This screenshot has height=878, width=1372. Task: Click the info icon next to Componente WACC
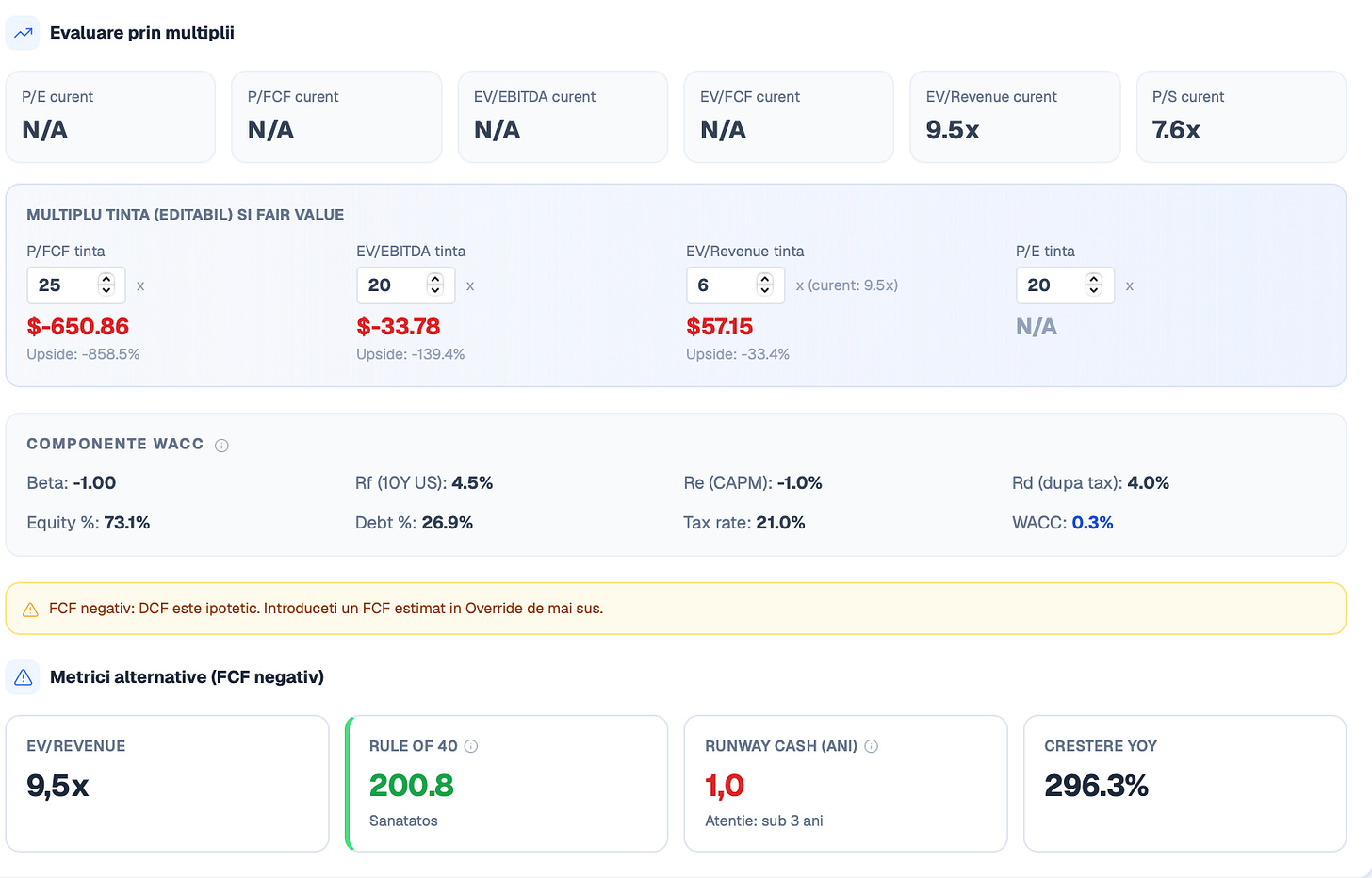221,446
